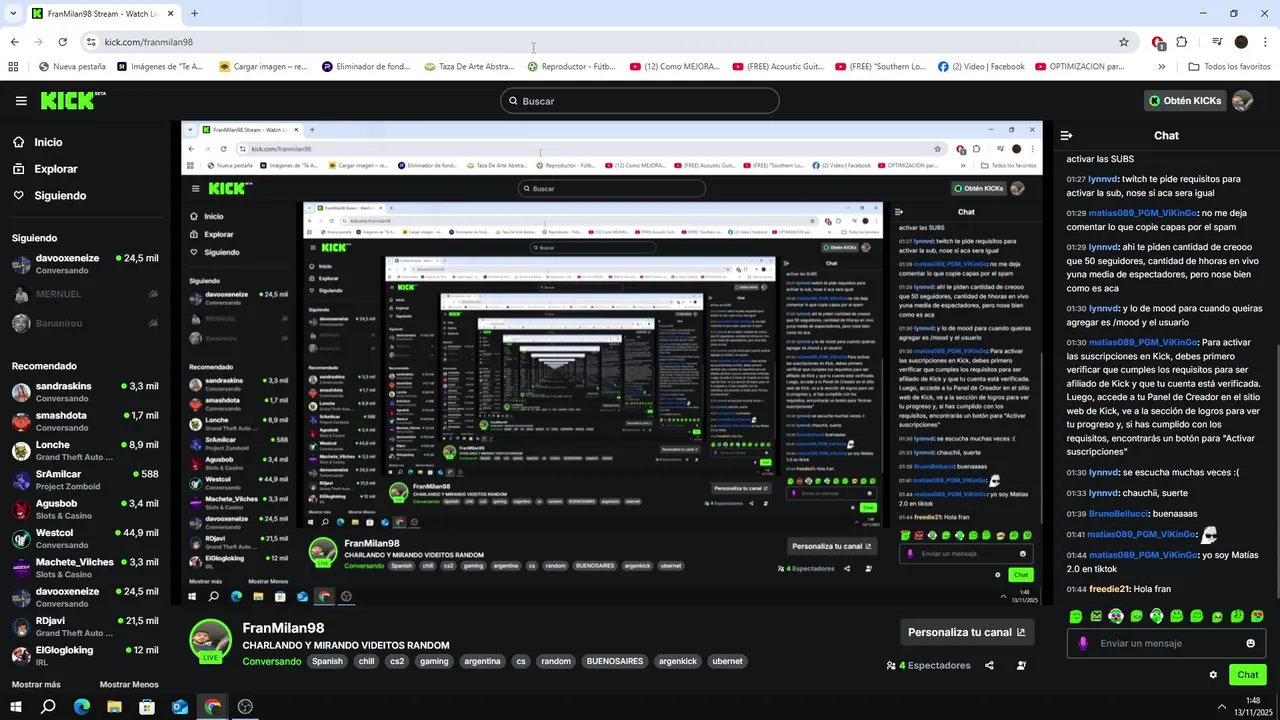Click the KICK logo in header
Image resolution: width=1280 pixels, height=720 pixels.
point(72,100)
